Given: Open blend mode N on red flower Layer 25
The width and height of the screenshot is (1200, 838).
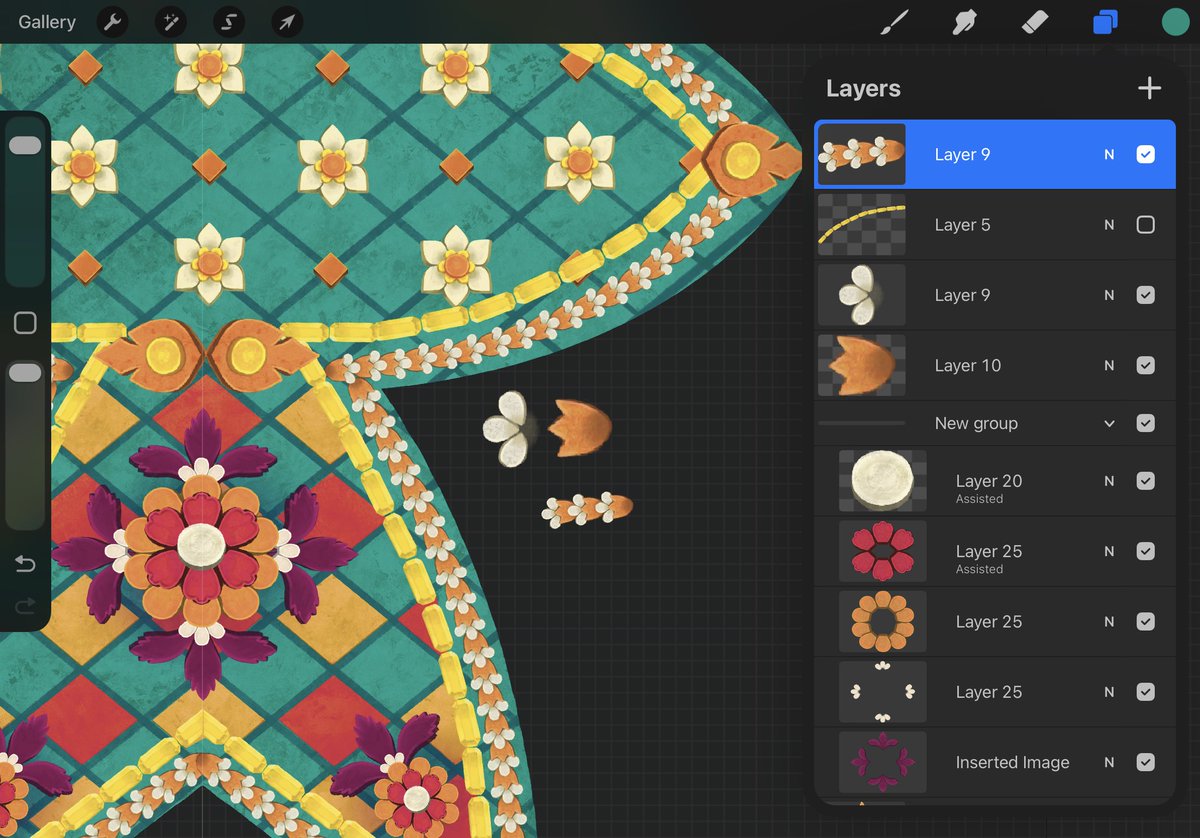Looking at the screenshot, I should pos(1109,551).
